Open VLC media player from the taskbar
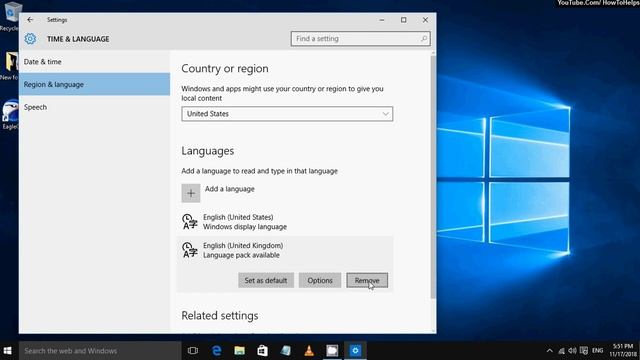This screenshot has height=360, width=640. click(309, 351)
